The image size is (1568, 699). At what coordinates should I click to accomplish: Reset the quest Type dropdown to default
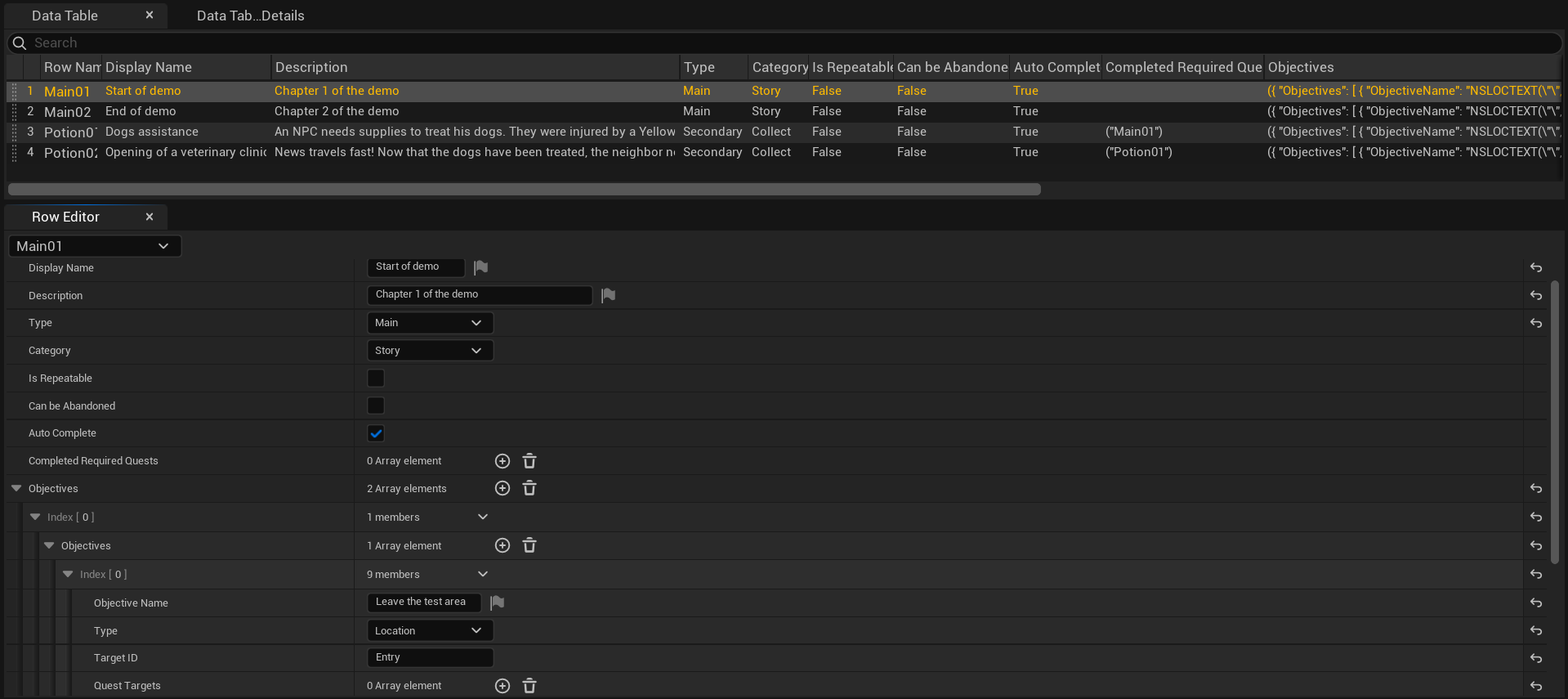tap(1536, 324)
